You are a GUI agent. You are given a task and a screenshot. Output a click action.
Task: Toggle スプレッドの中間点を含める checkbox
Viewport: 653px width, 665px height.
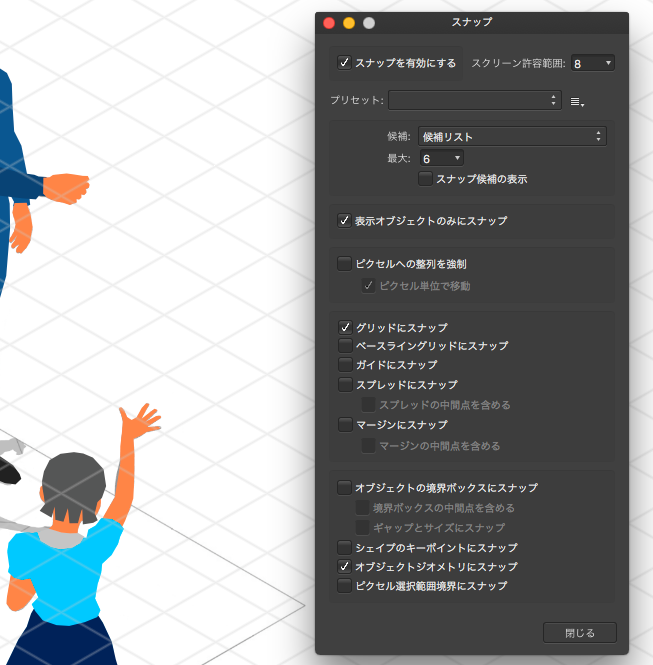click(x=368, y=405)
